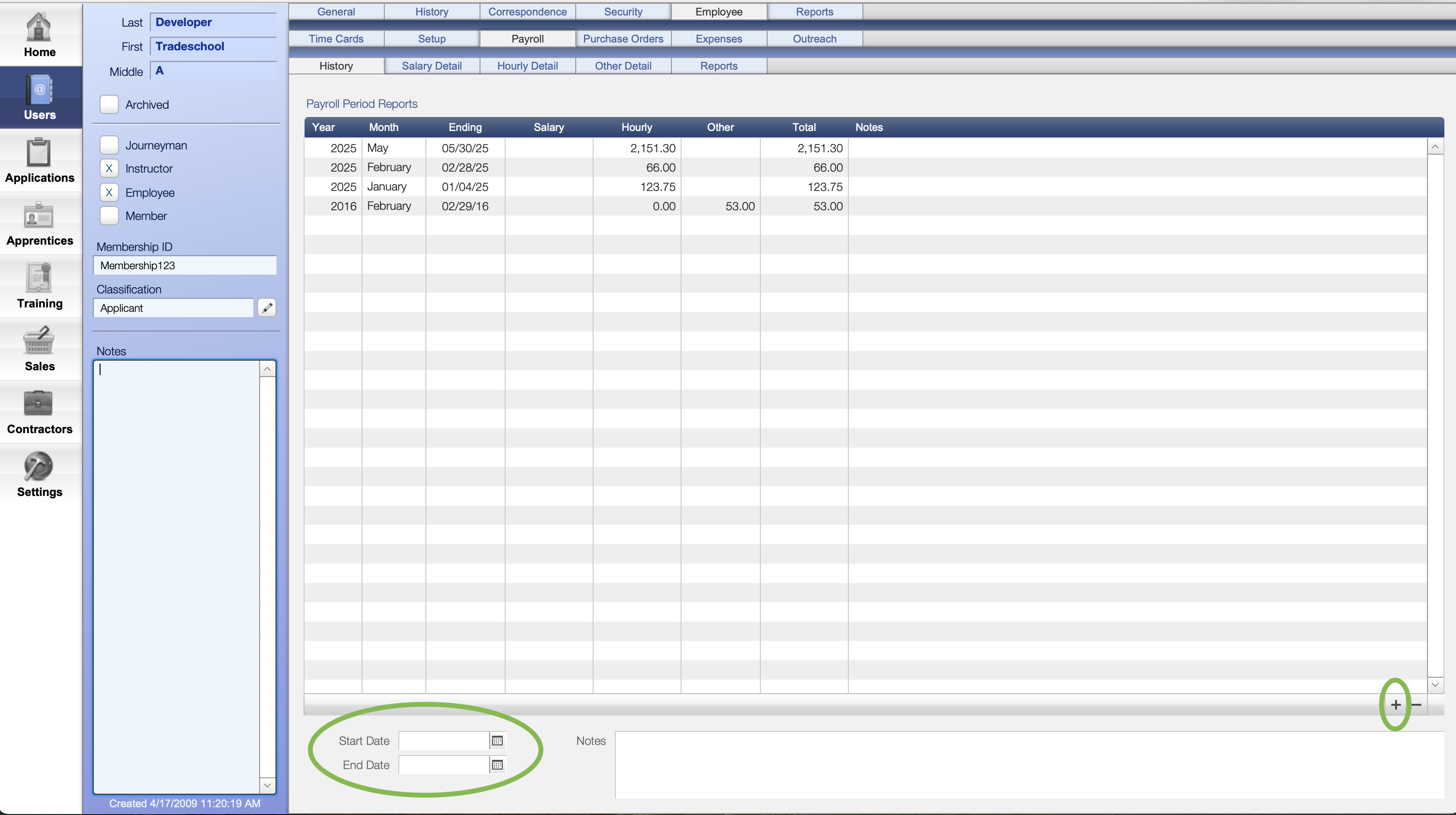
Task: Remove payroll period with minus button
Action: point(1416,705)
